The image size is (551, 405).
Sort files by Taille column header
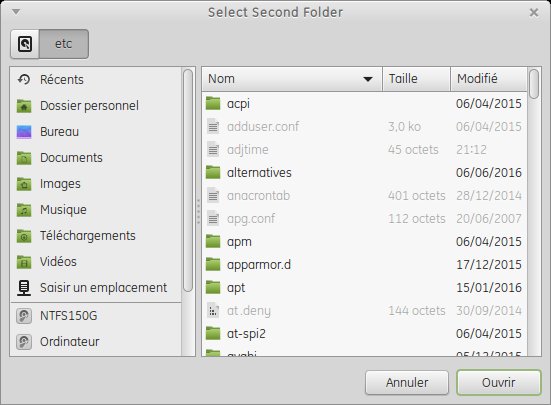[416, 79]
